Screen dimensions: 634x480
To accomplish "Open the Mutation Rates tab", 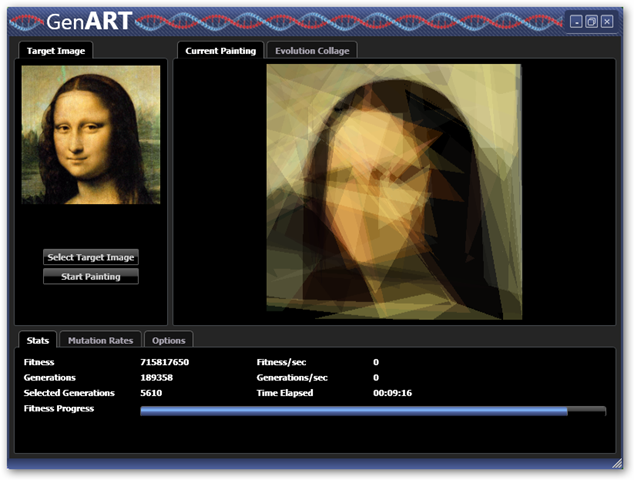I will pos(100,340).
